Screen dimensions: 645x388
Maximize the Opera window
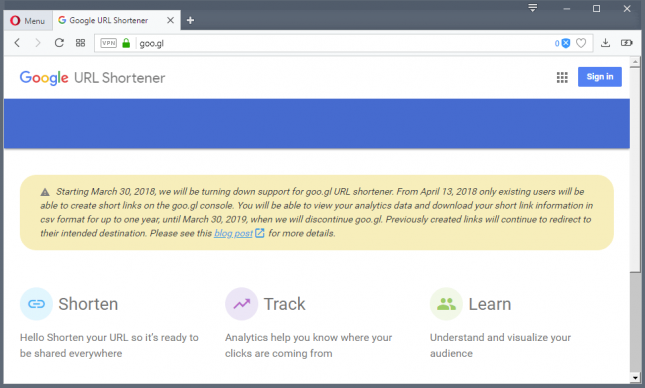click(596, 9)
